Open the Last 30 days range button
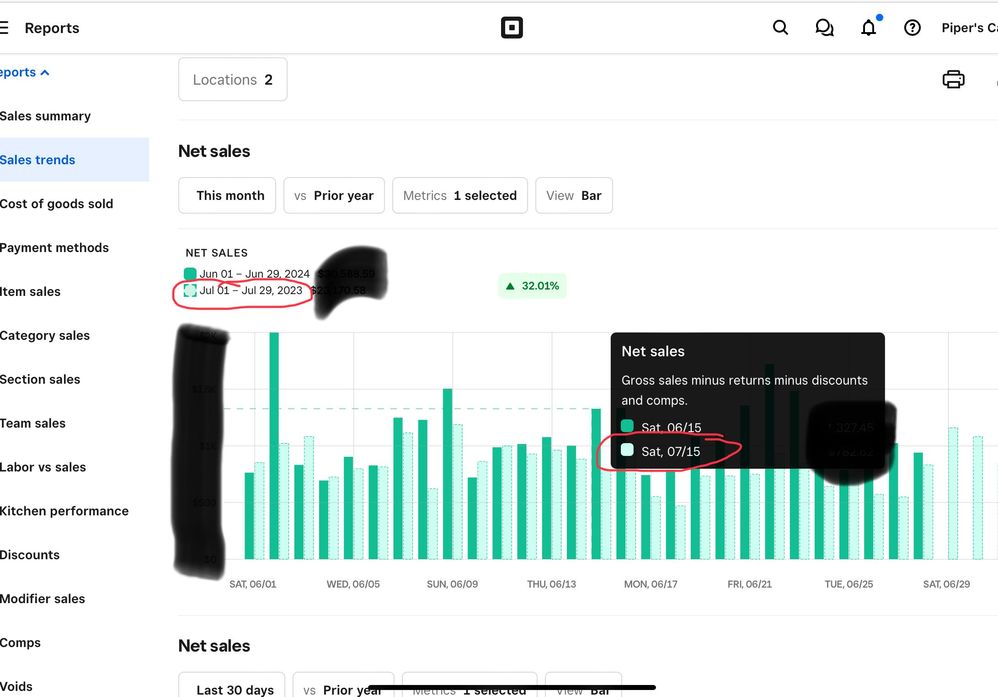 pos(231,689)
